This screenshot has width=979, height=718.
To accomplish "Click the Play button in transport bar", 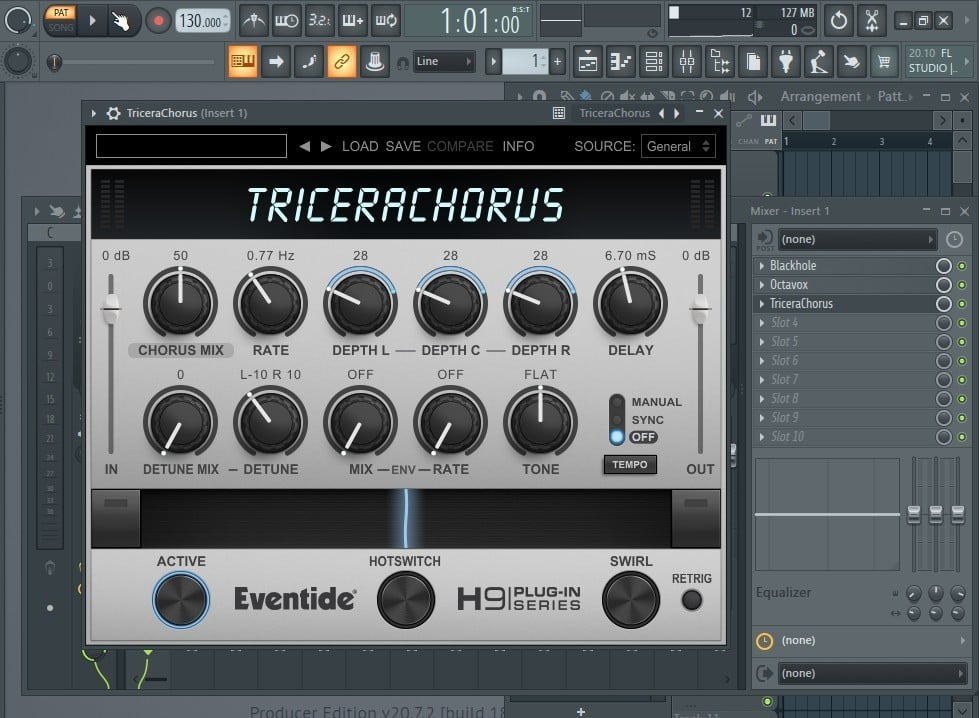I will (92, 21).
